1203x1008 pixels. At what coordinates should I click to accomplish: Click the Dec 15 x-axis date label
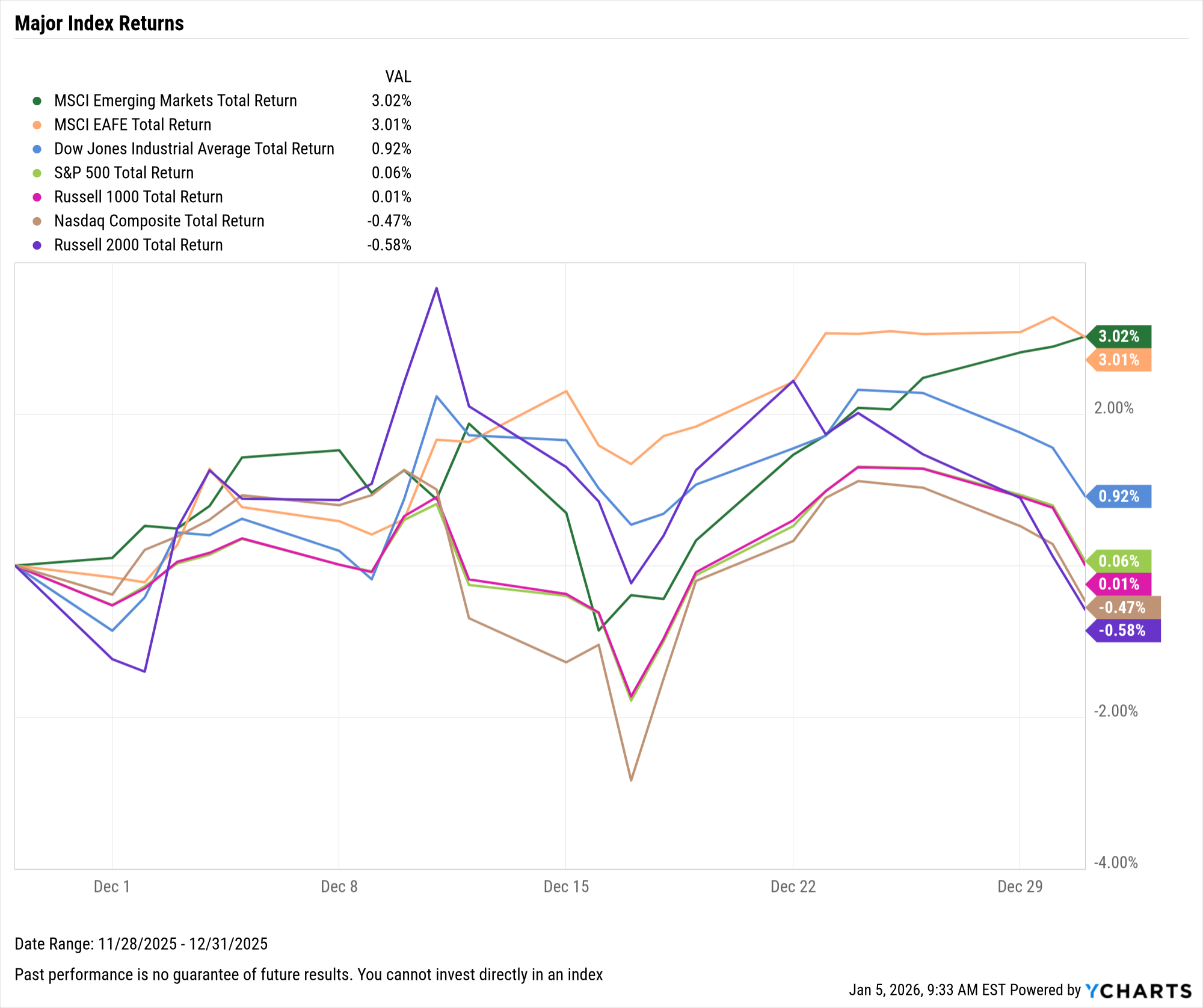pyautogui.click(x=566, y=887)
